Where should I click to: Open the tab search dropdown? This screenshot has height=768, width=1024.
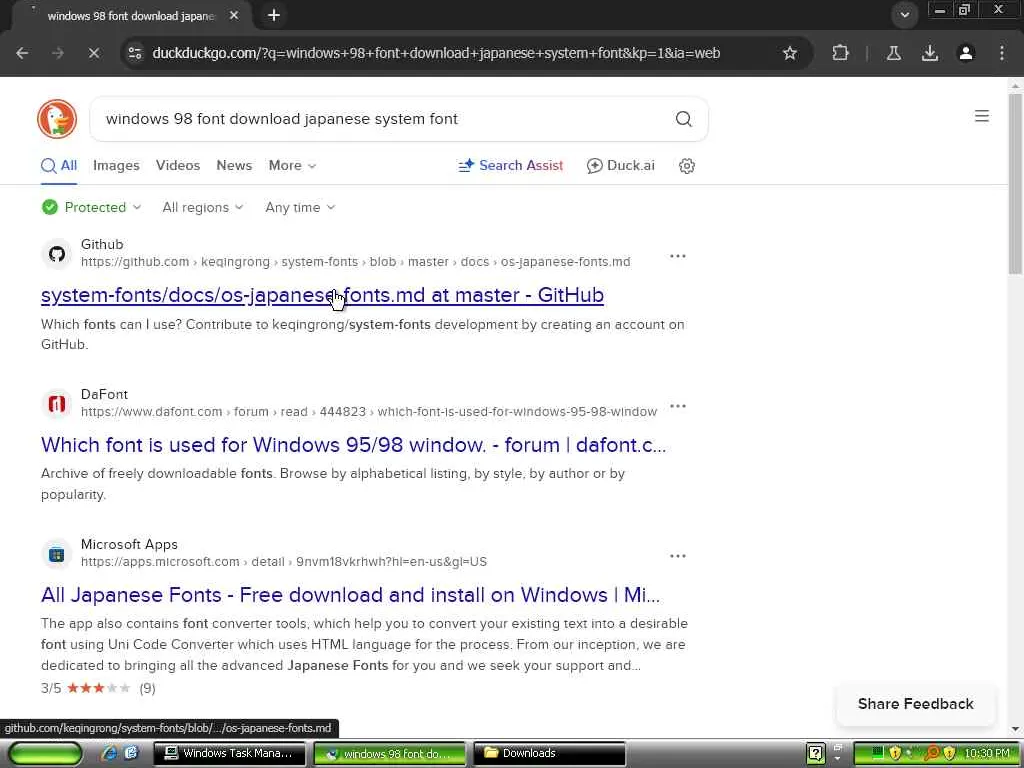(x=904, y=14)
